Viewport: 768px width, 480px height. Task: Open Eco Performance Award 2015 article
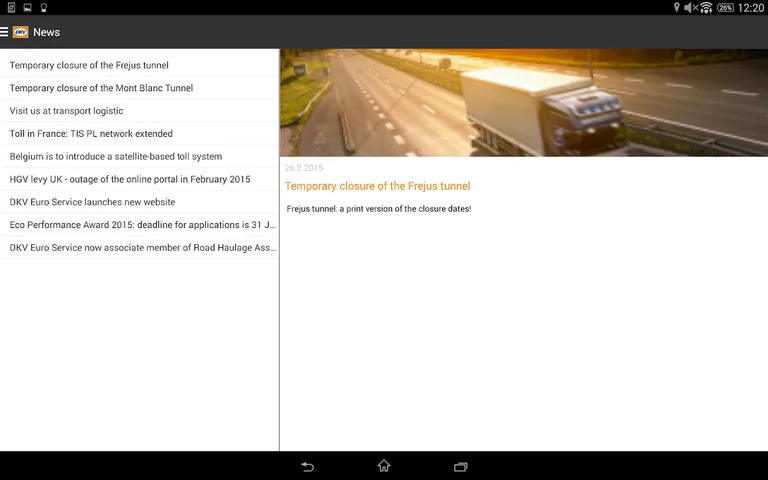pos(140,225)
